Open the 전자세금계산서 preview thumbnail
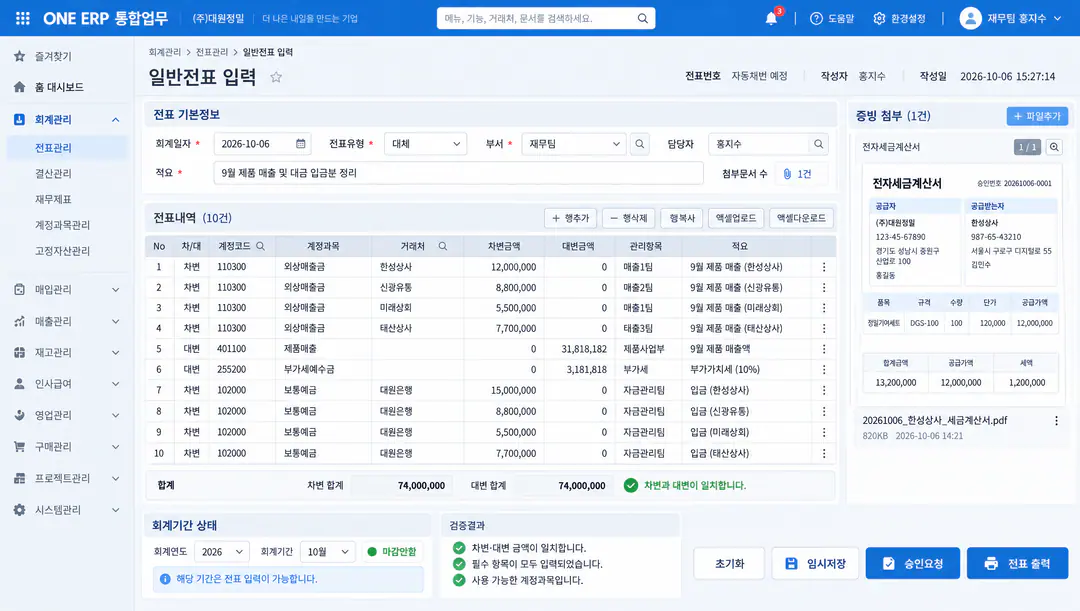This screenshot has width=1080, height=611. (x=961, y=284)
